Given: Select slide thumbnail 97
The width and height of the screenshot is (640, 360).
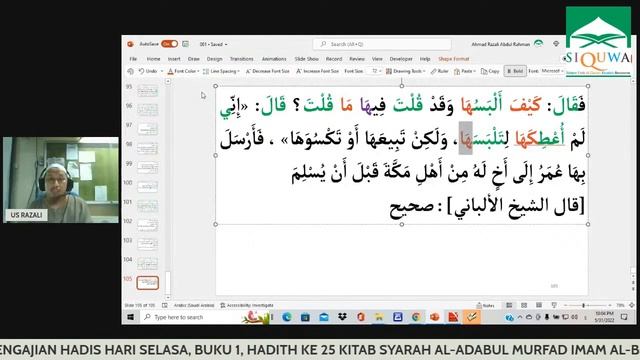Looking at the screenshot, I should click(x=147, y=129).
